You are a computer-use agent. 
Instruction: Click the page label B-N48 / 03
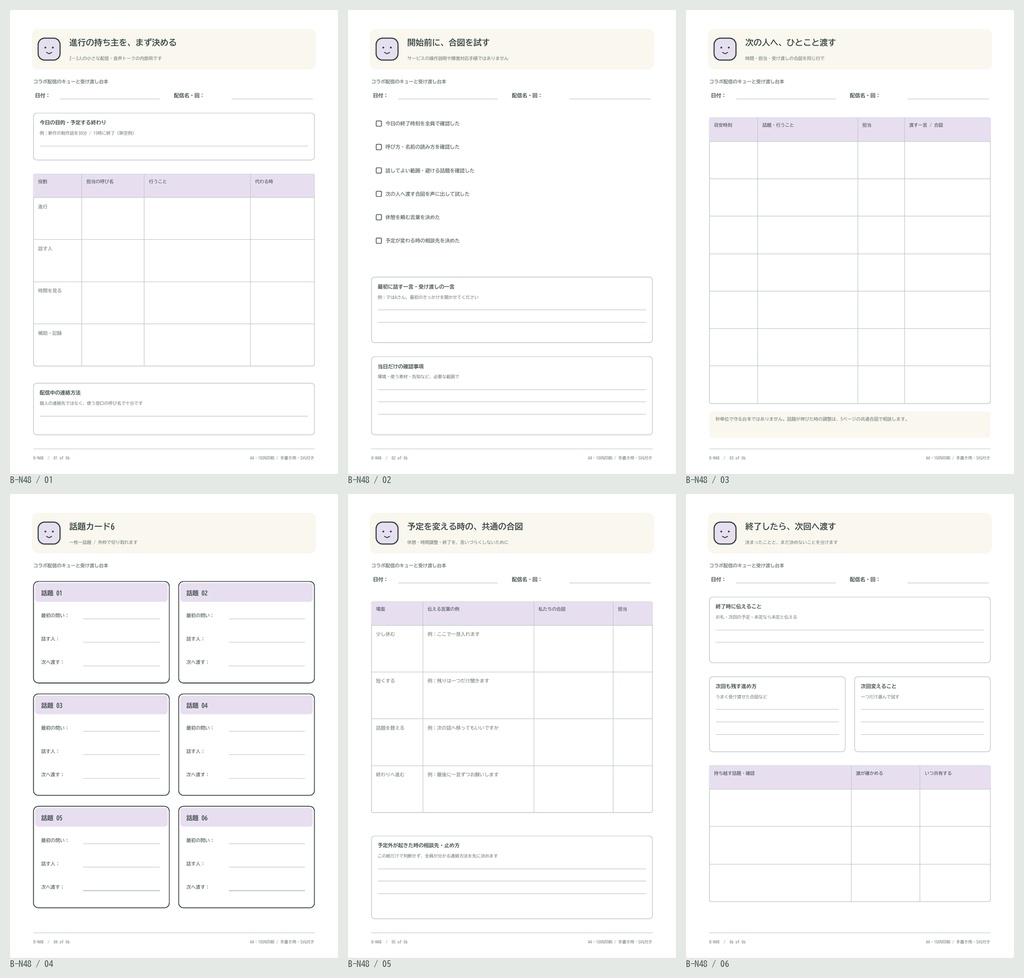(707, 480)
